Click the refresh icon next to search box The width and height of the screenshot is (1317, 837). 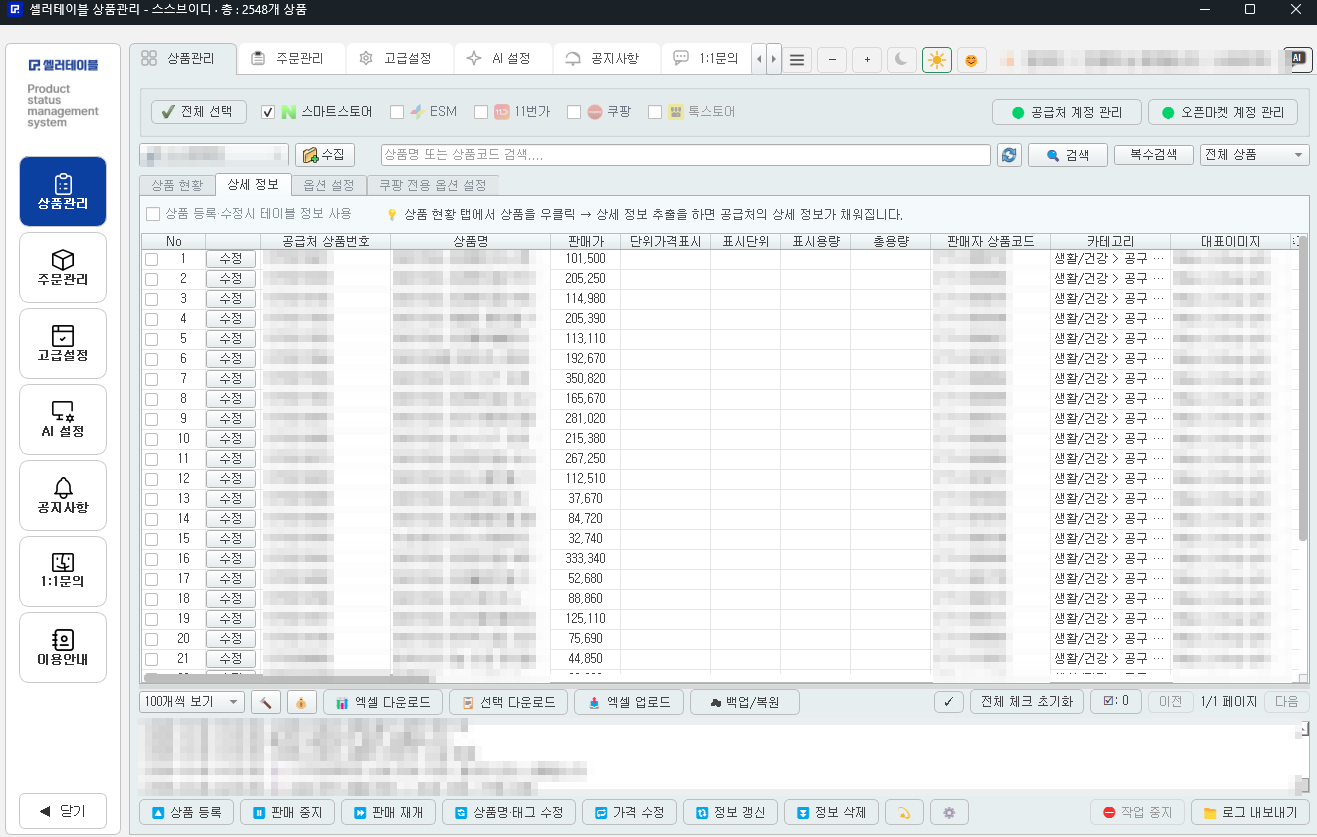pos(1009,155)
